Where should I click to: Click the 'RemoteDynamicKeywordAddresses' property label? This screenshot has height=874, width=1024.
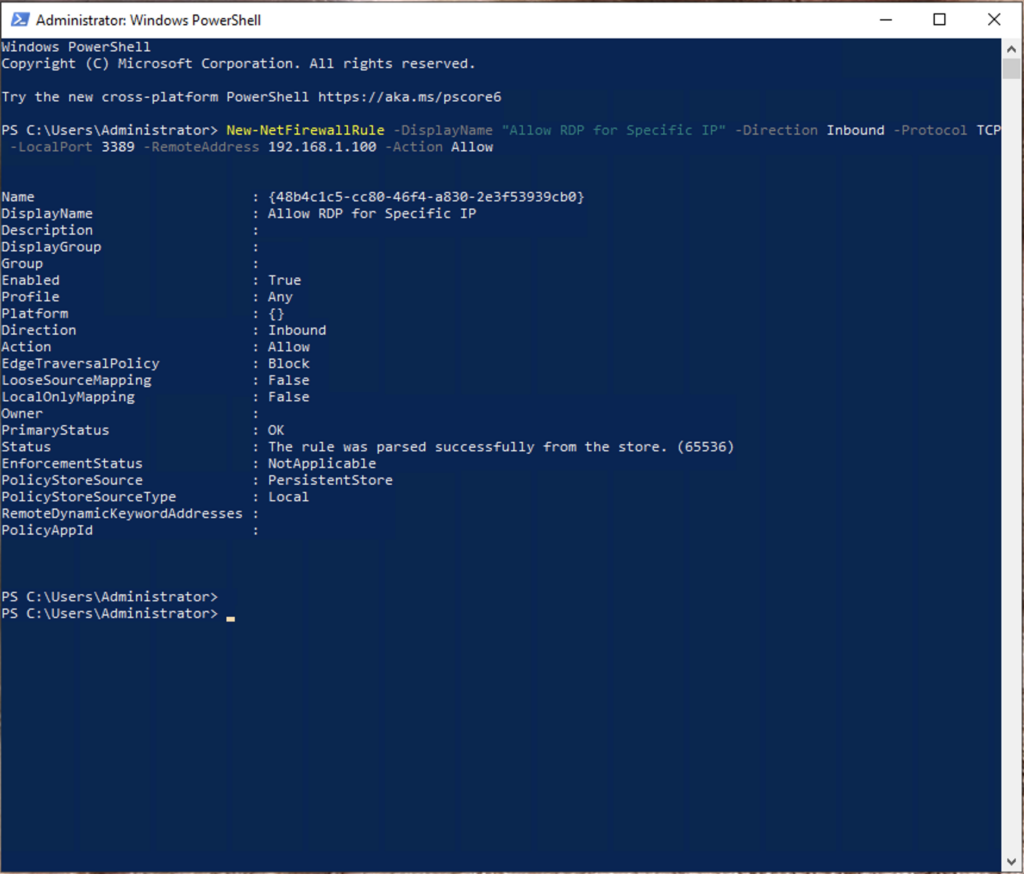tap(122, 513)
